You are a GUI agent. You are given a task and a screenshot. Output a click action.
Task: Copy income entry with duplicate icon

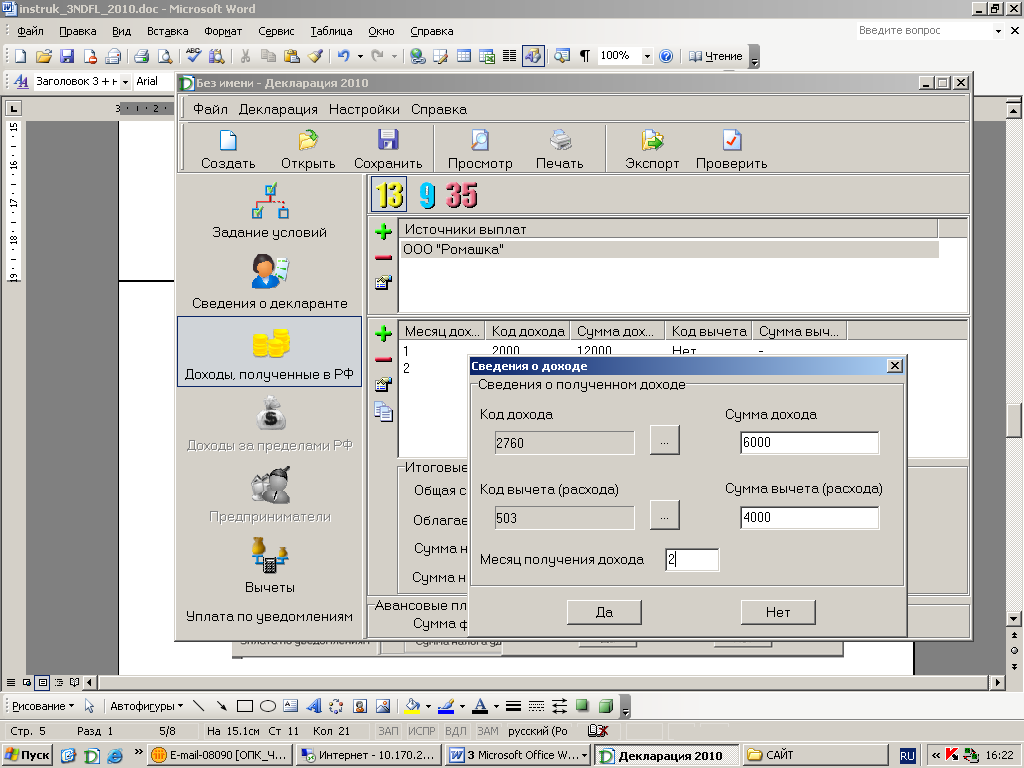383,411
